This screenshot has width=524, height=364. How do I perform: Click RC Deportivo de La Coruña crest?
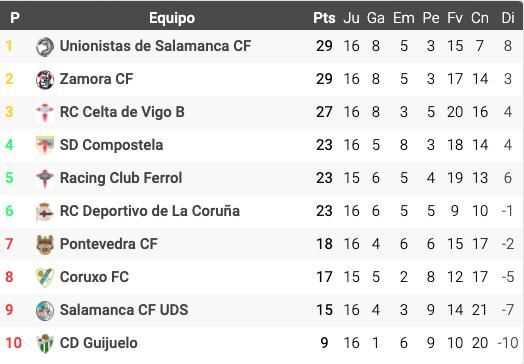pyautogui.click(x=45, y=212)
